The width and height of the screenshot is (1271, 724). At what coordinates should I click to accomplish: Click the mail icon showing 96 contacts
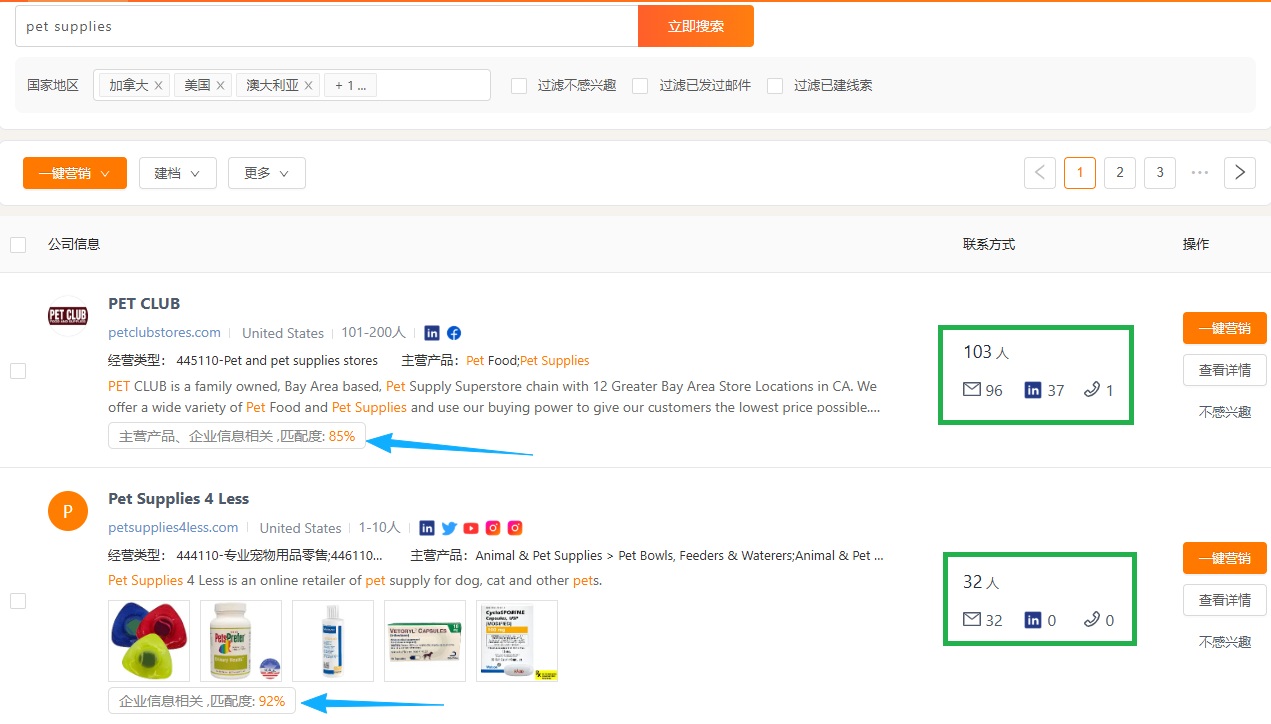coord(971,390)
